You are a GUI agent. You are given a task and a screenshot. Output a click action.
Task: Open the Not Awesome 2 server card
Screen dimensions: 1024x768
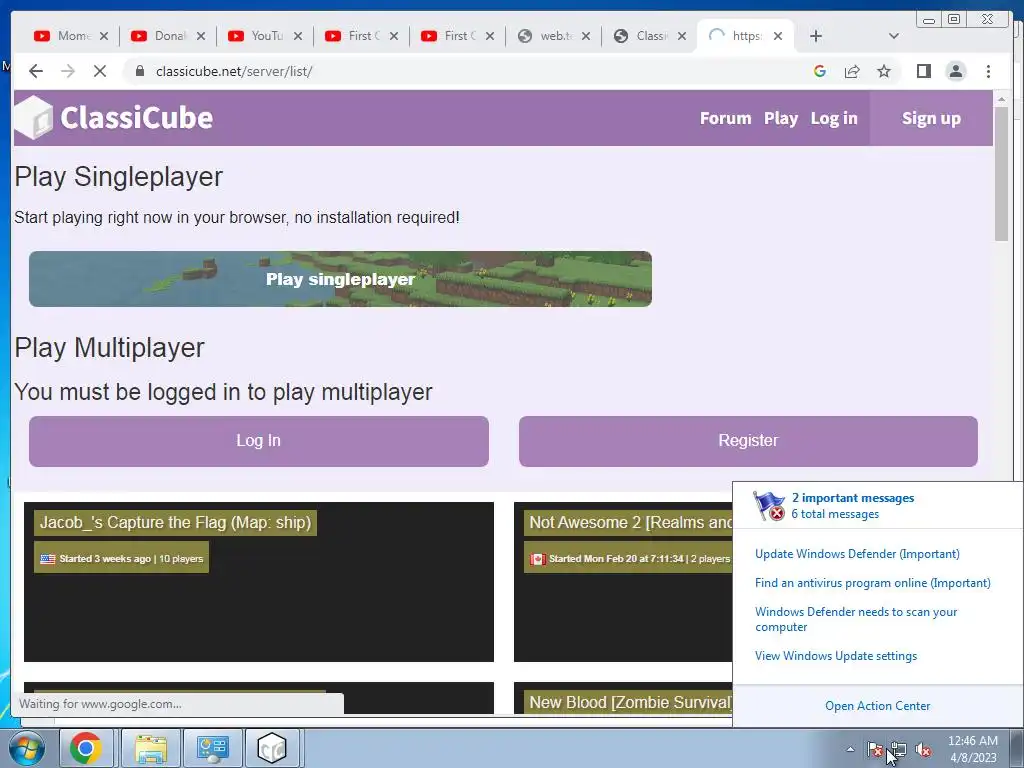click(x=623, y=582)
